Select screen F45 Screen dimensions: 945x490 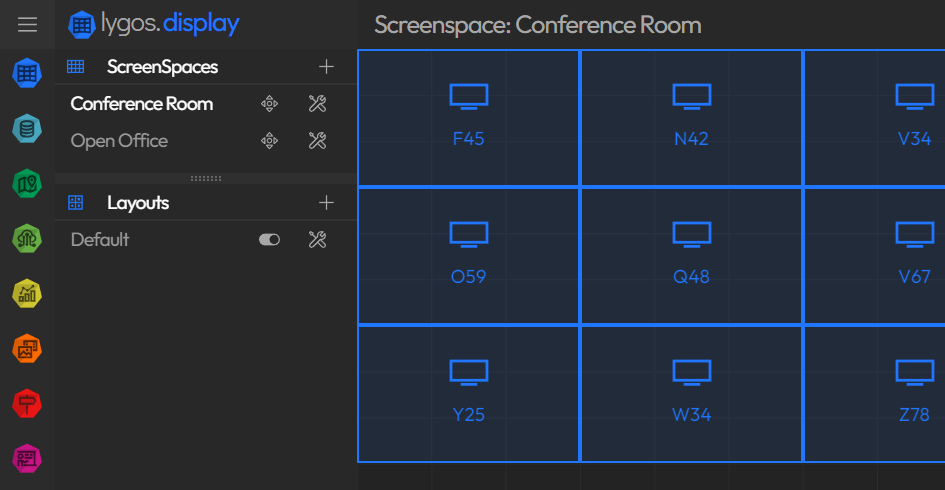pyautogui.click(x=469, y=118)
